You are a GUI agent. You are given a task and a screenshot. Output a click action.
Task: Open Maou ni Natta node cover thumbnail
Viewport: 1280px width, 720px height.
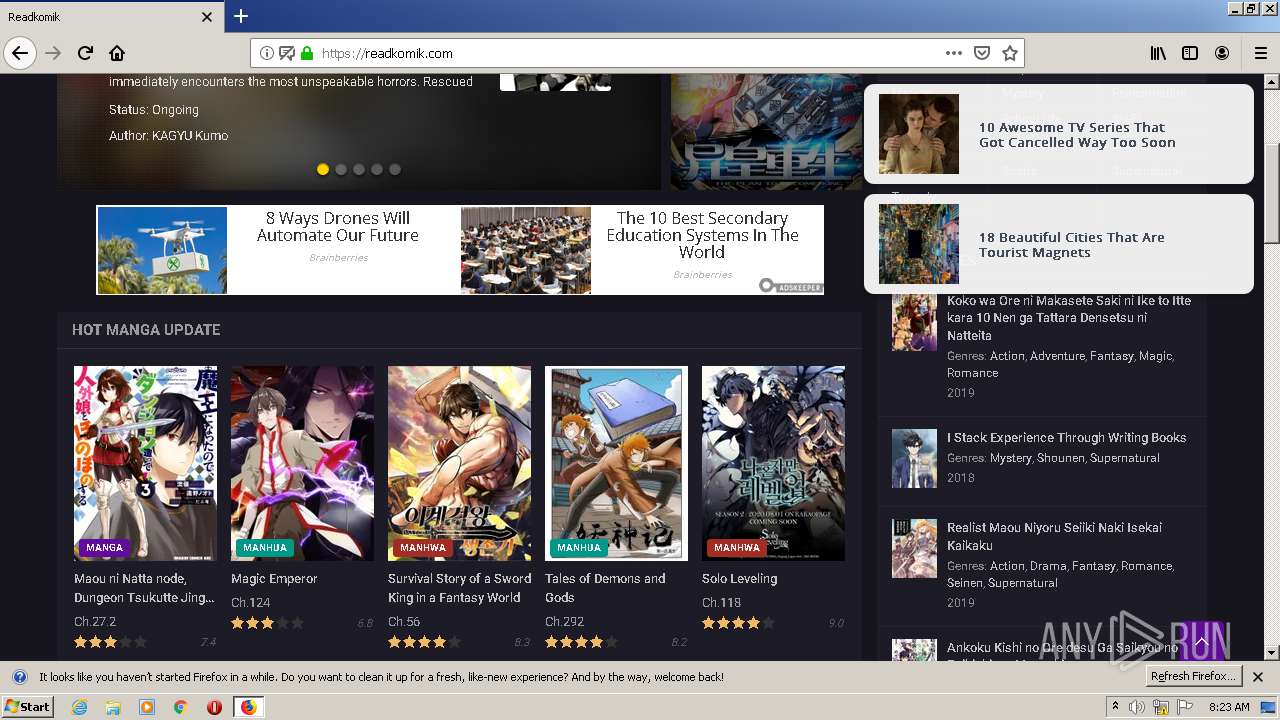[x=145, y=463]
